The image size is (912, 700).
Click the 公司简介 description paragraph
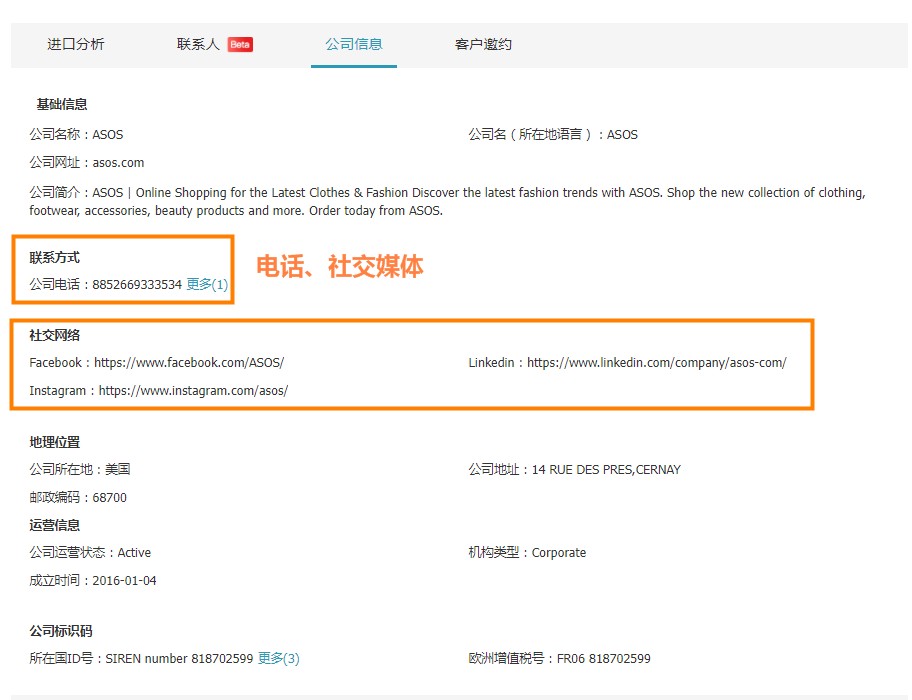[x=447, y=201]
